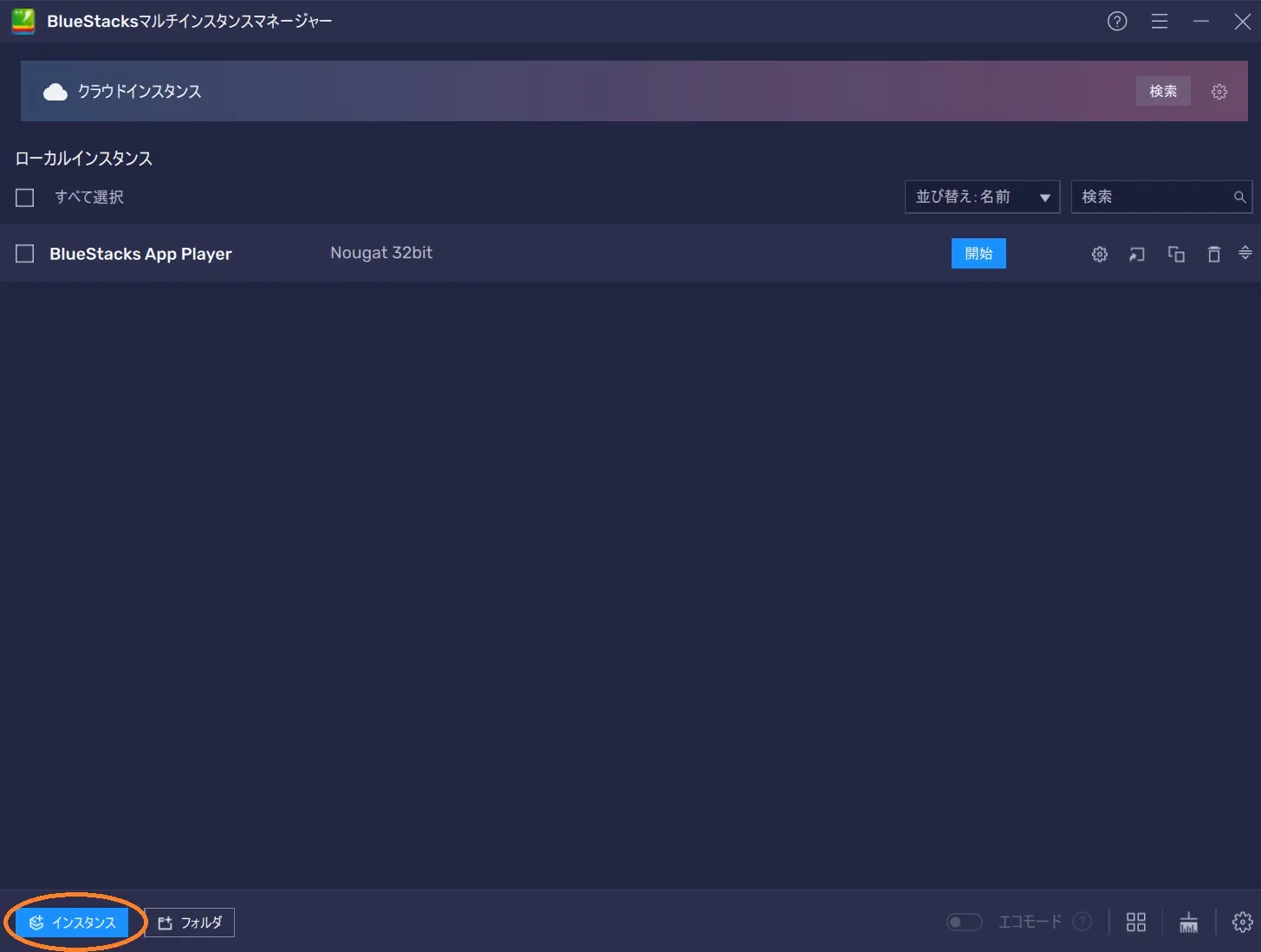Minimize the multi-instance manager window
The height and width of the screenshot is (952, 1261).
click(x=1201, y=22)
